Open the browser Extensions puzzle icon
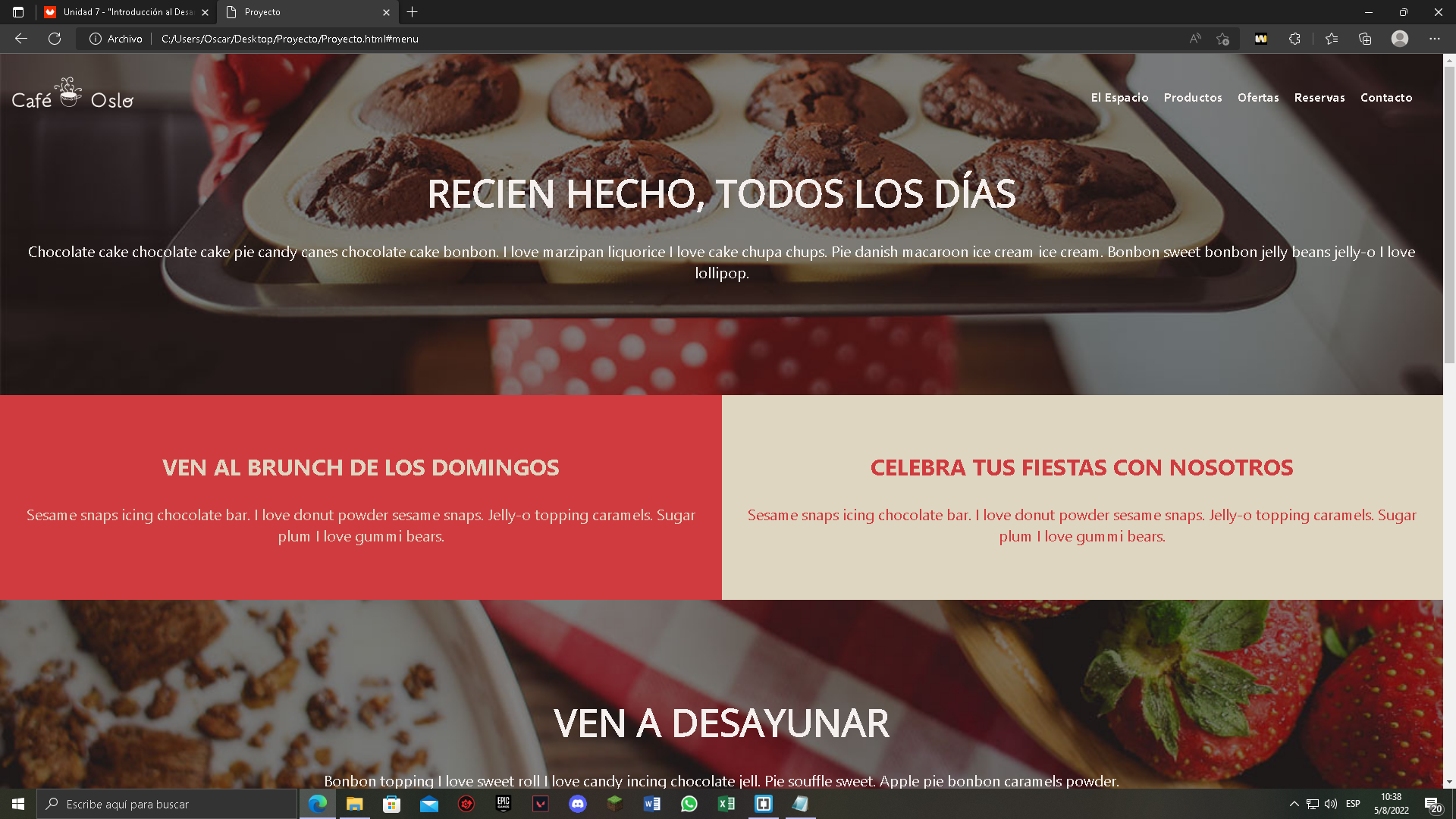The height and width of the screenshot is (819, 1456). (x=1294, y=39)
